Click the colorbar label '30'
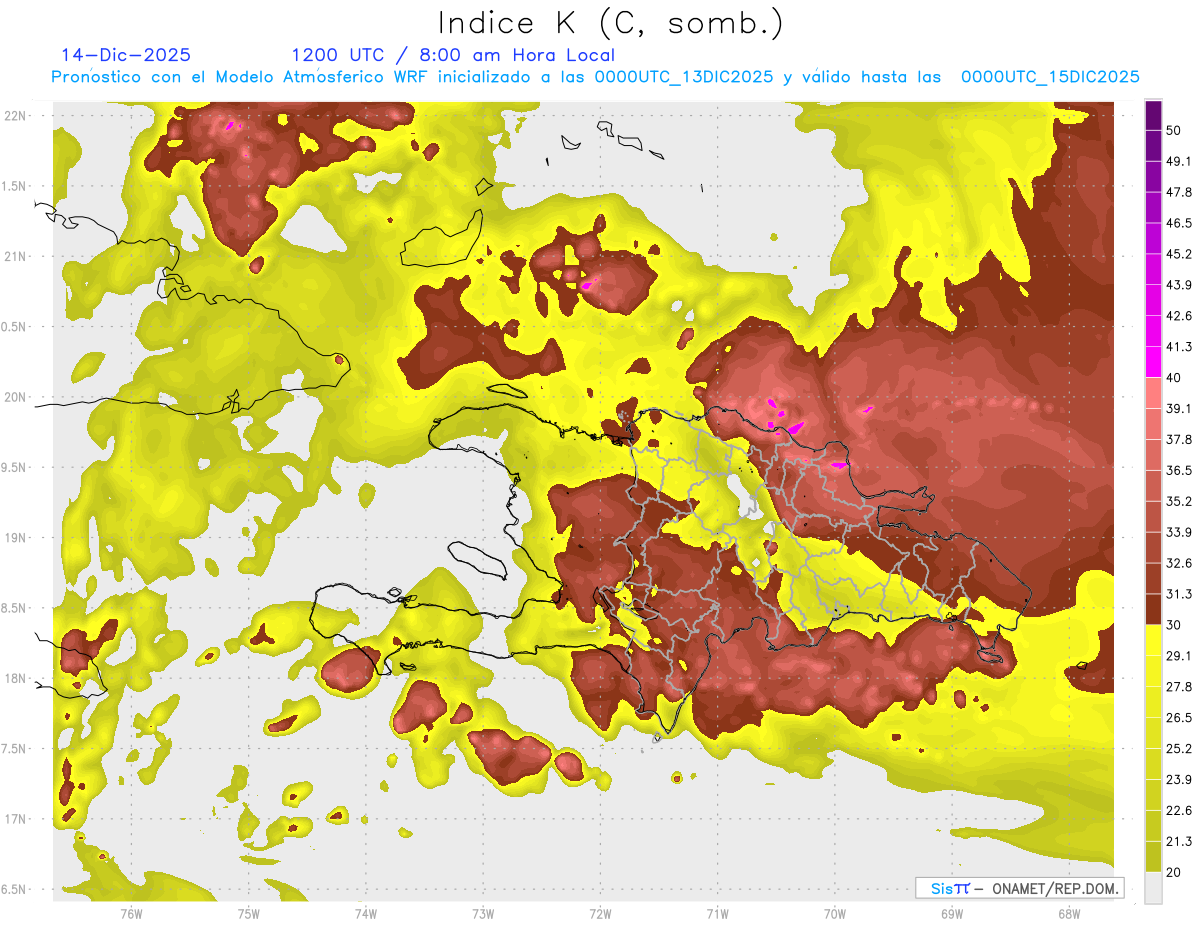 [1174, 625]
